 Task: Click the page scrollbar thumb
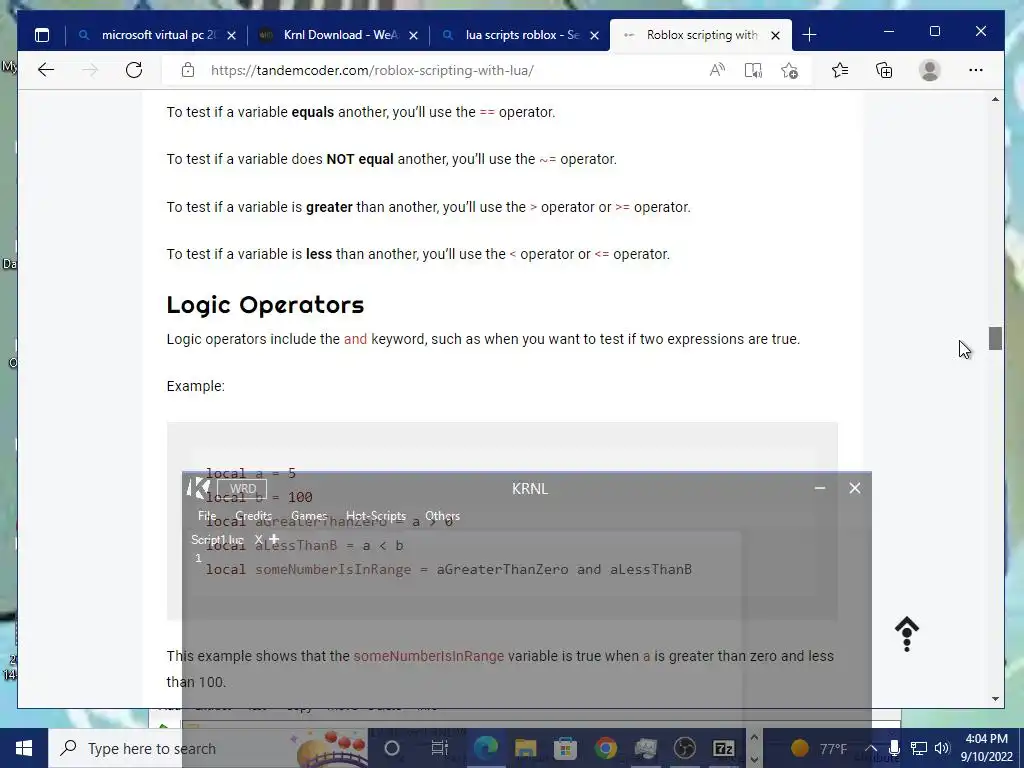tap(995, 338)
